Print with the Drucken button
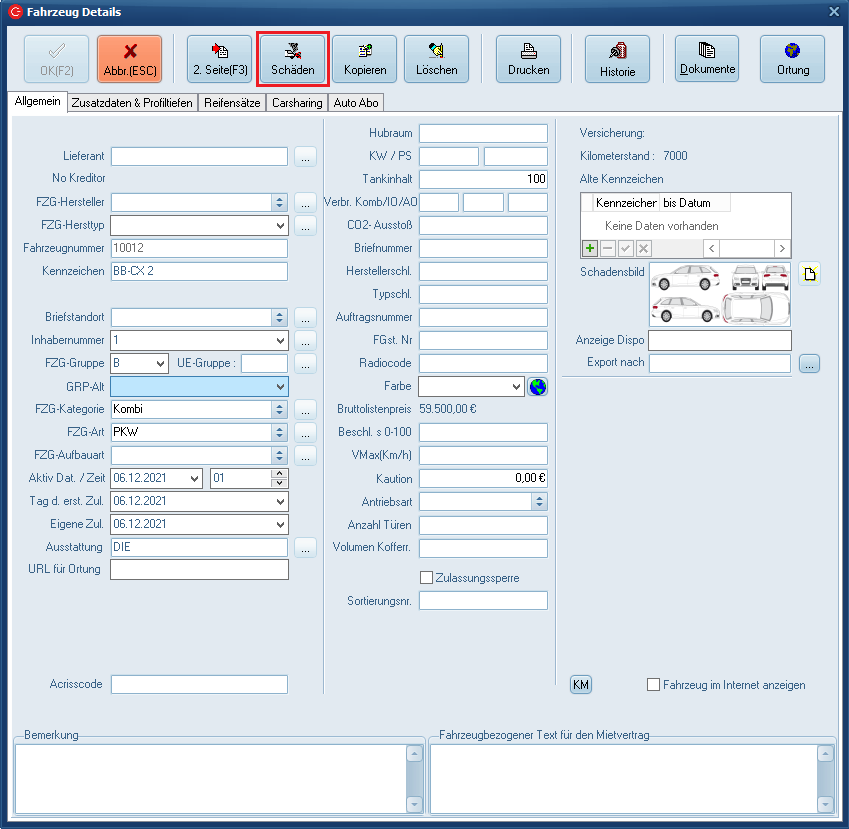Image resolution: width=849 pixels, height=829 pixels. click(528, 59)
